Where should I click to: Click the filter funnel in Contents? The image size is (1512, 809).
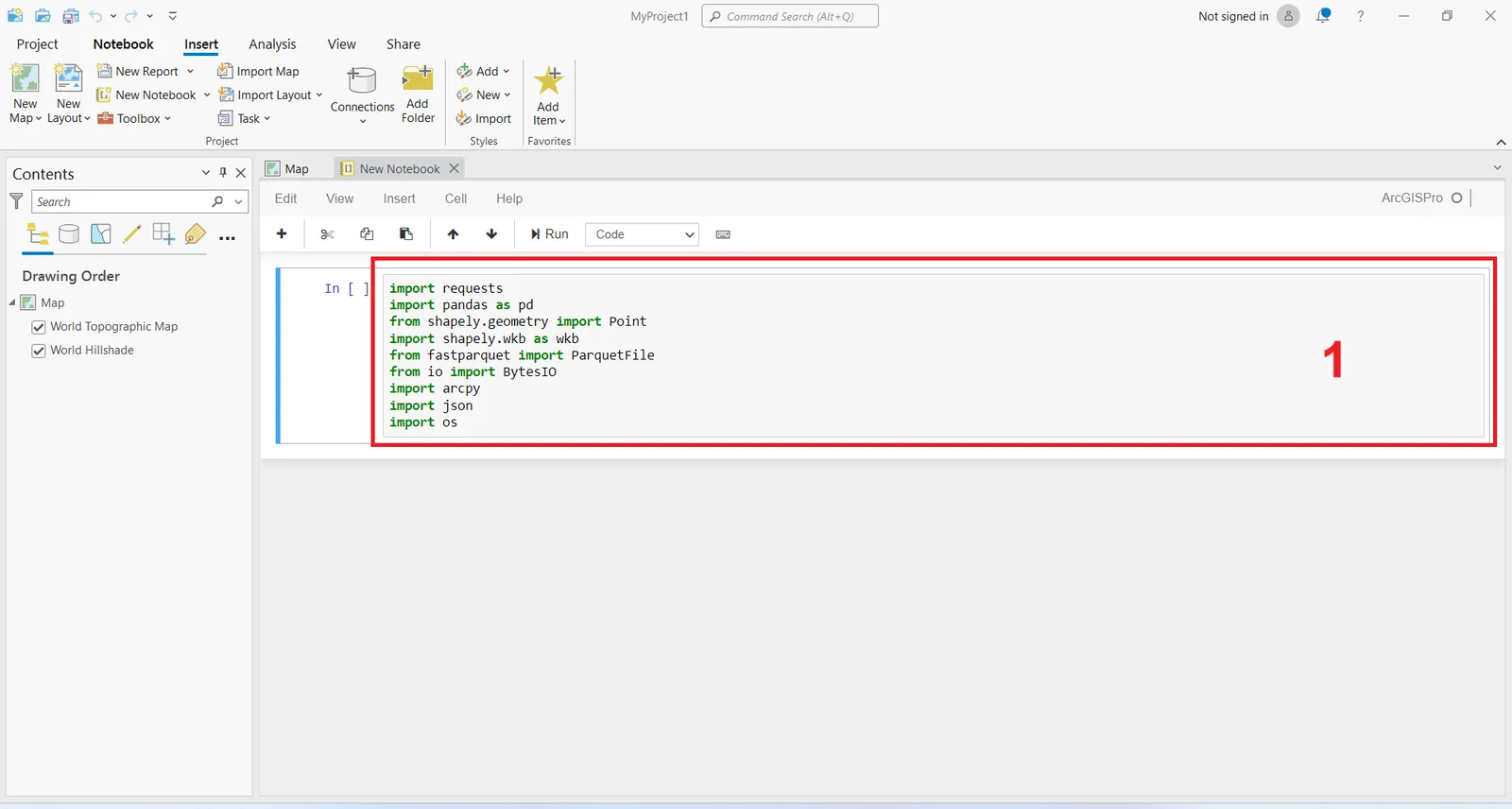coord(16,201)
